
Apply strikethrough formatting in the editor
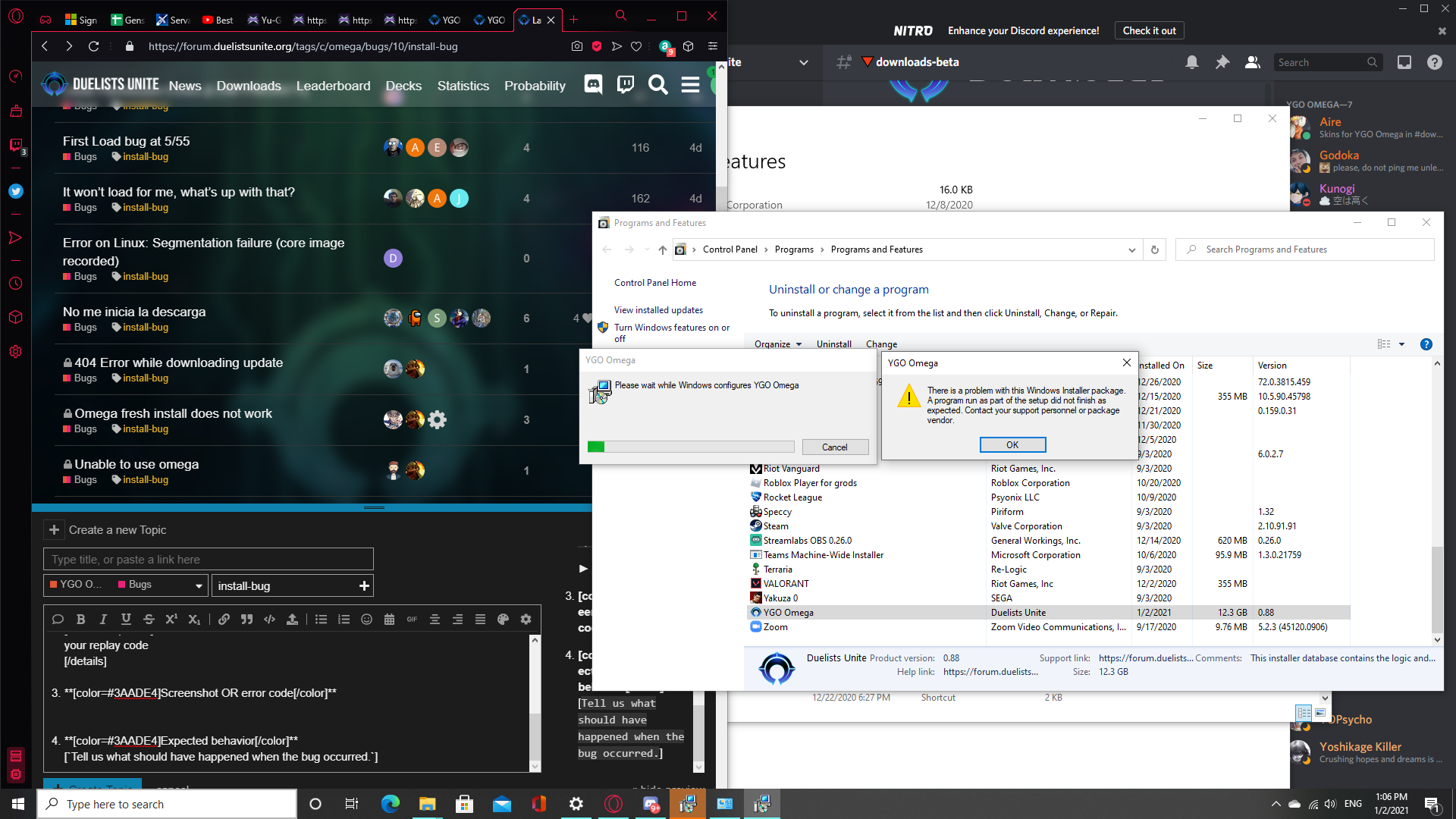tap(149, 620)
